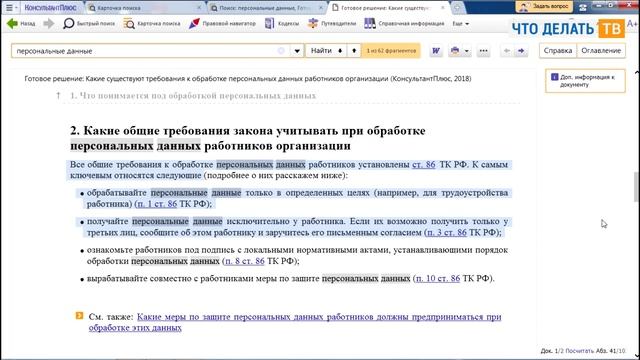Open the Кодексы section

click(x=282, y=24)
